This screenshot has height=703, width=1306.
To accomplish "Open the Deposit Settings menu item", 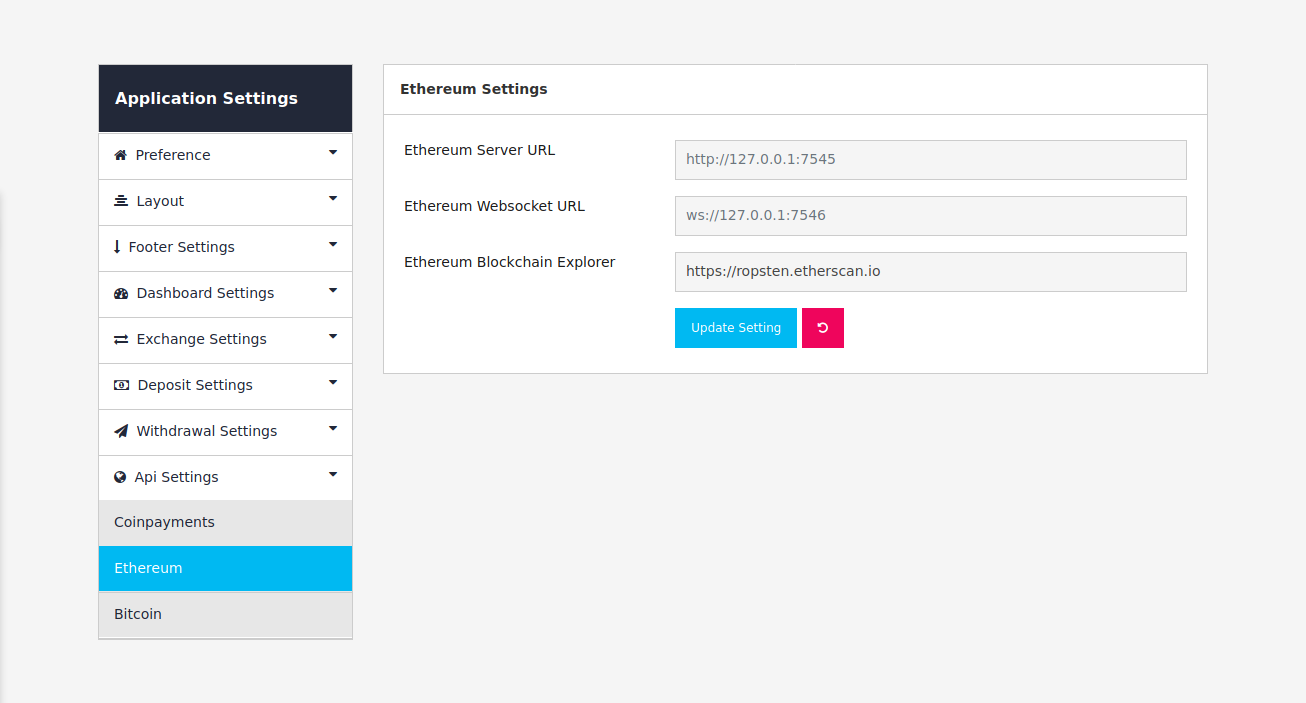I will click(225, 386).
